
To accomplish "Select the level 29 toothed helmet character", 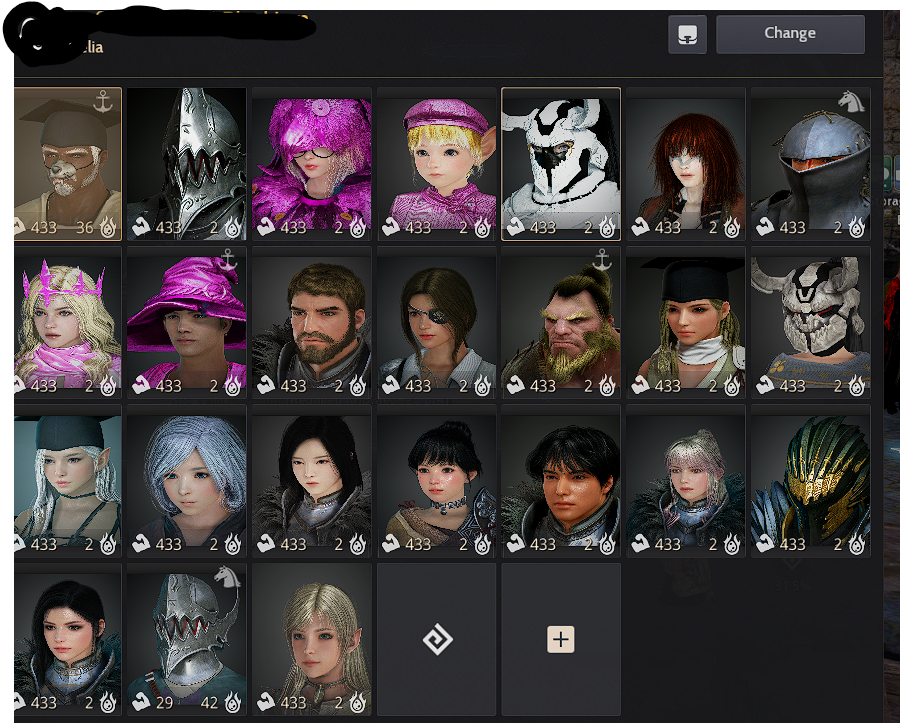I will pyautogui.click(x=187, y=639).
